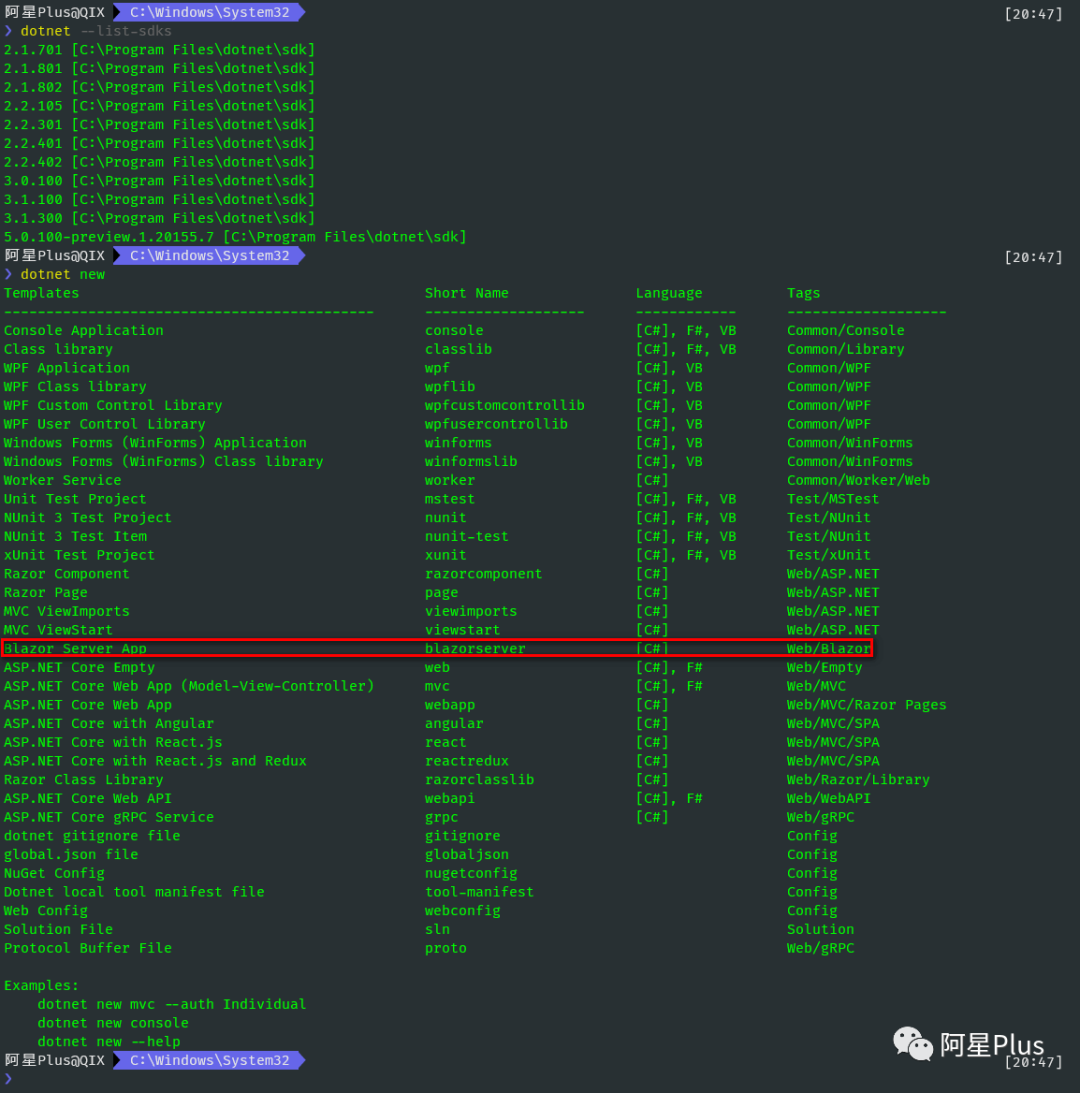Click 'ASP.NET Core gRPC Service' template
This screenshot has width=1080, height=1093.
point(109,818)
